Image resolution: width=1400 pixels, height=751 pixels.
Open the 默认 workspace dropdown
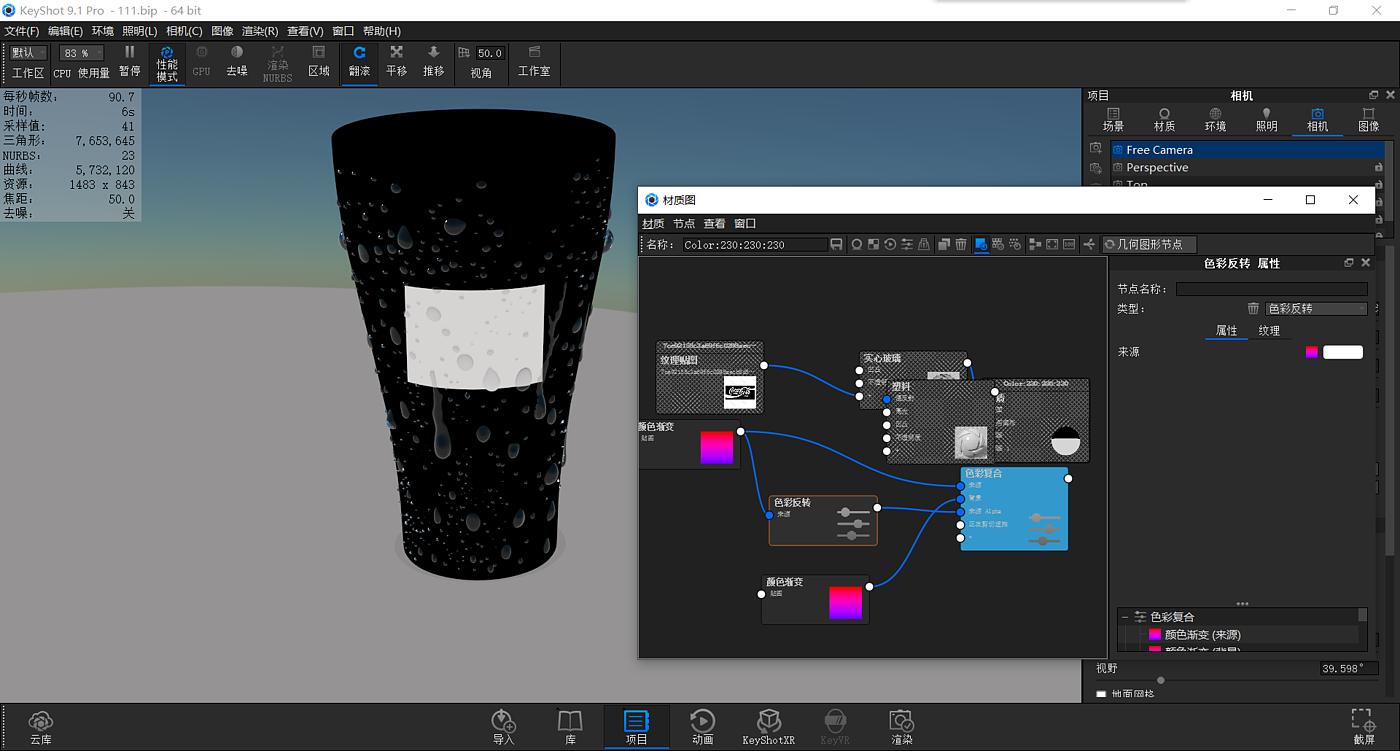pyautogui.click(x=29, y=53)
